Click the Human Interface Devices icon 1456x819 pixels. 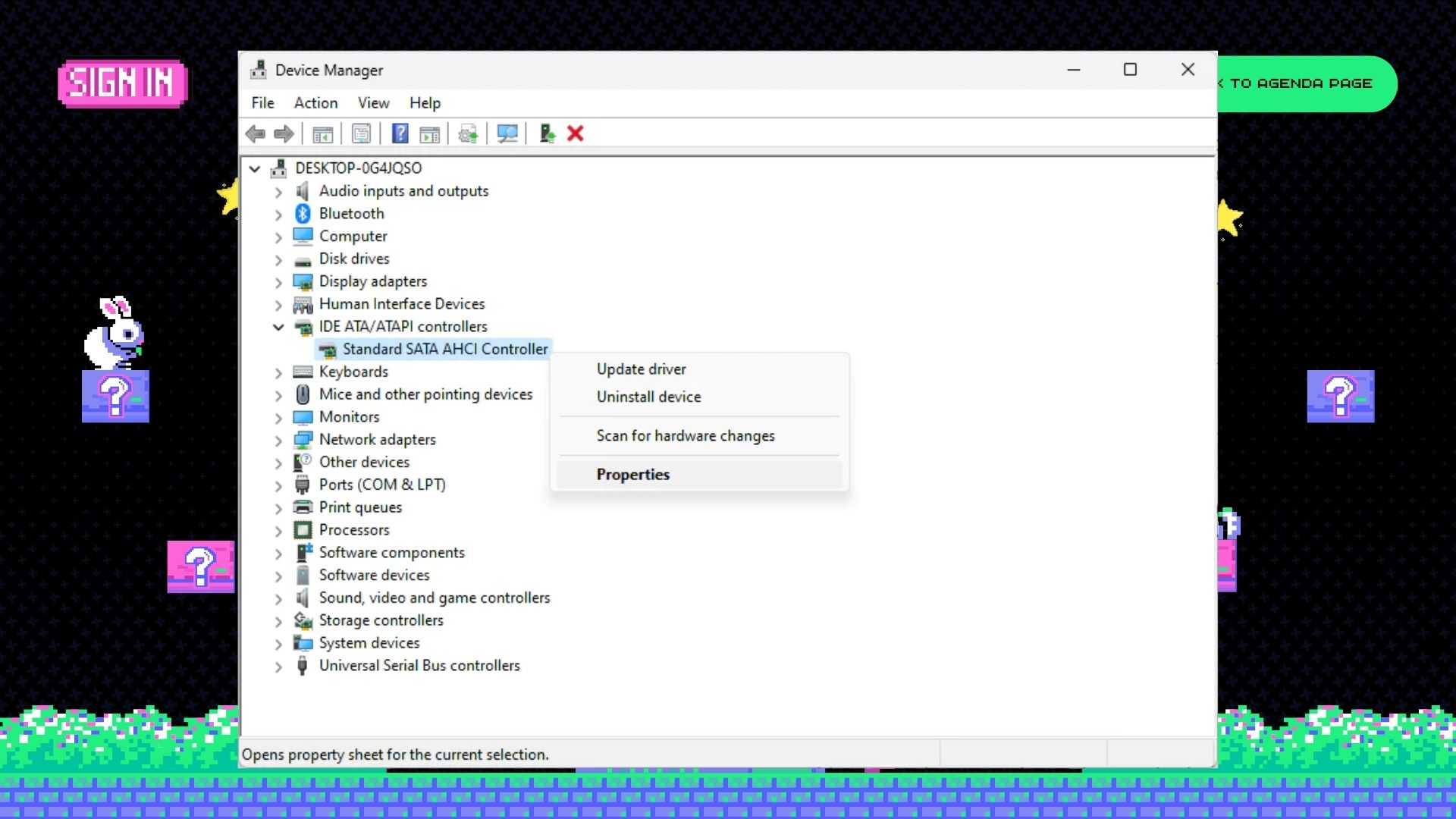pyautogui.click(x=303, y=305)
